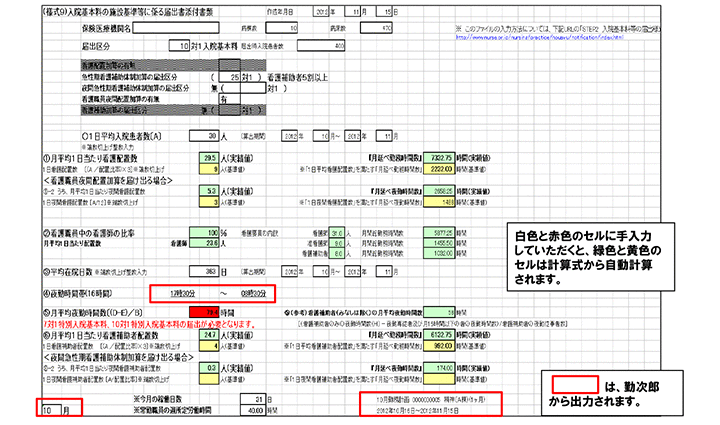Select green cell 174.00 月延べ夜勤時間数
720x425 pixels.
439,368
